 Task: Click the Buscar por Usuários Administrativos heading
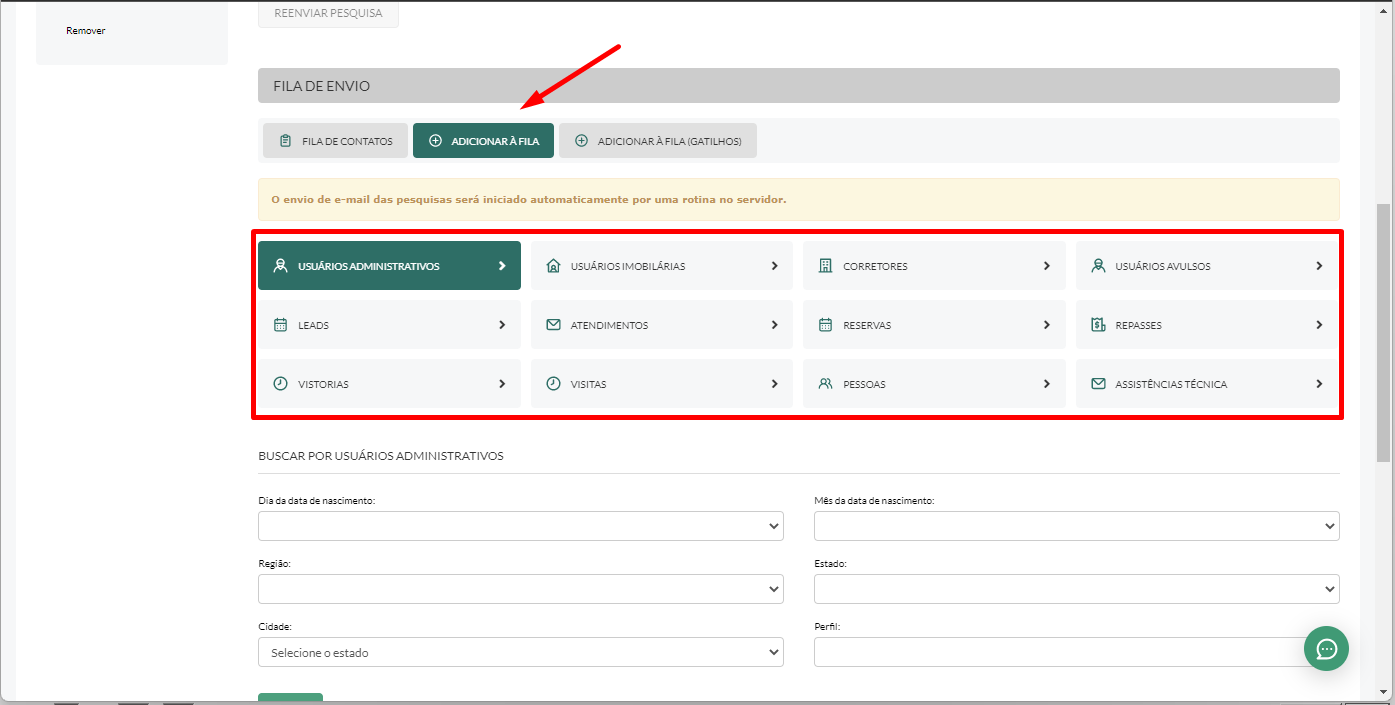[x=381, y=456]
